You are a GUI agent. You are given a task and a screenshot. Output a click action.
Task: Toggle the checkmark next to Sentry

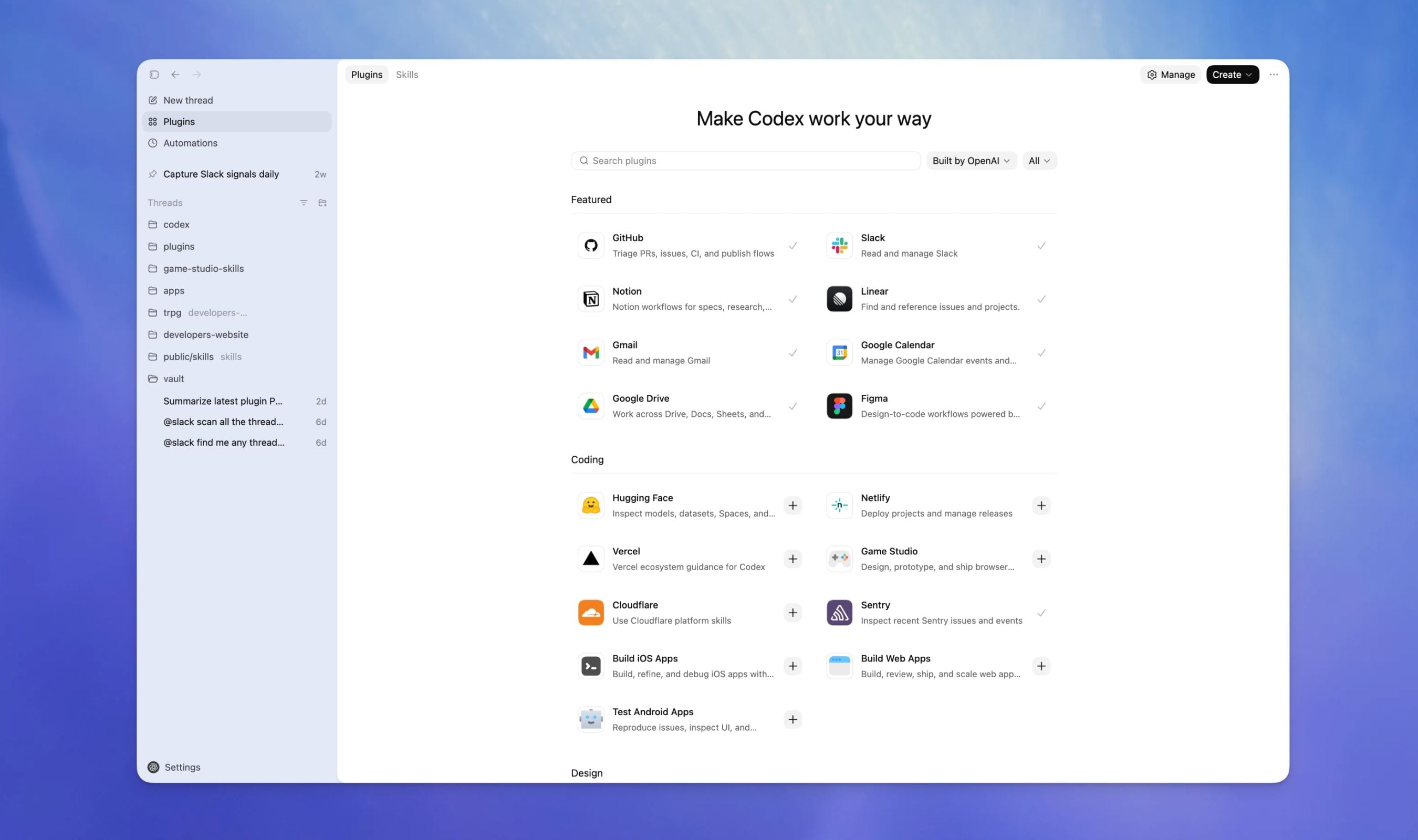pyautogui.click(x=1041, y=612)
